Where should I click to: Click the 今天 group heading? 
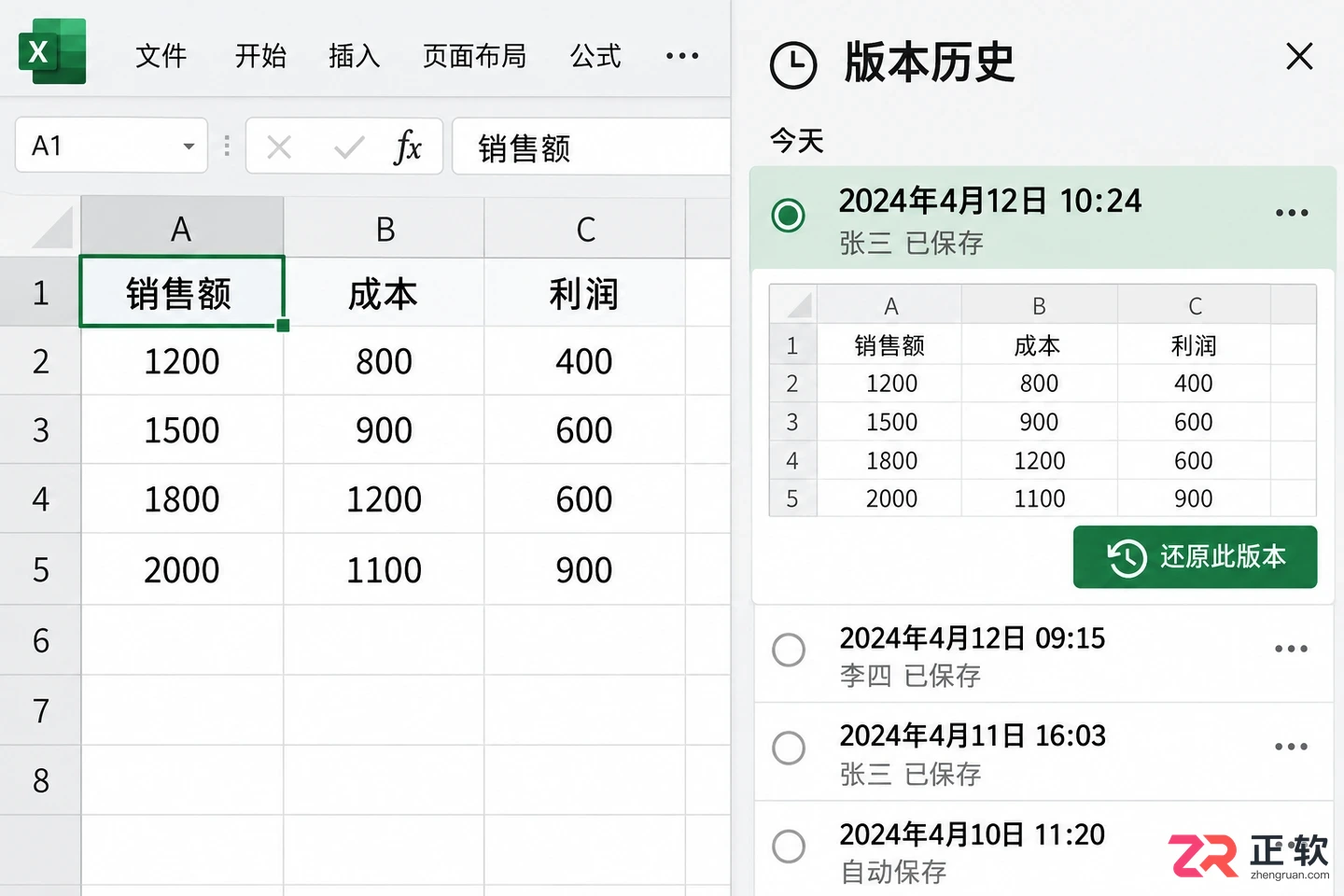coord(797,141)
